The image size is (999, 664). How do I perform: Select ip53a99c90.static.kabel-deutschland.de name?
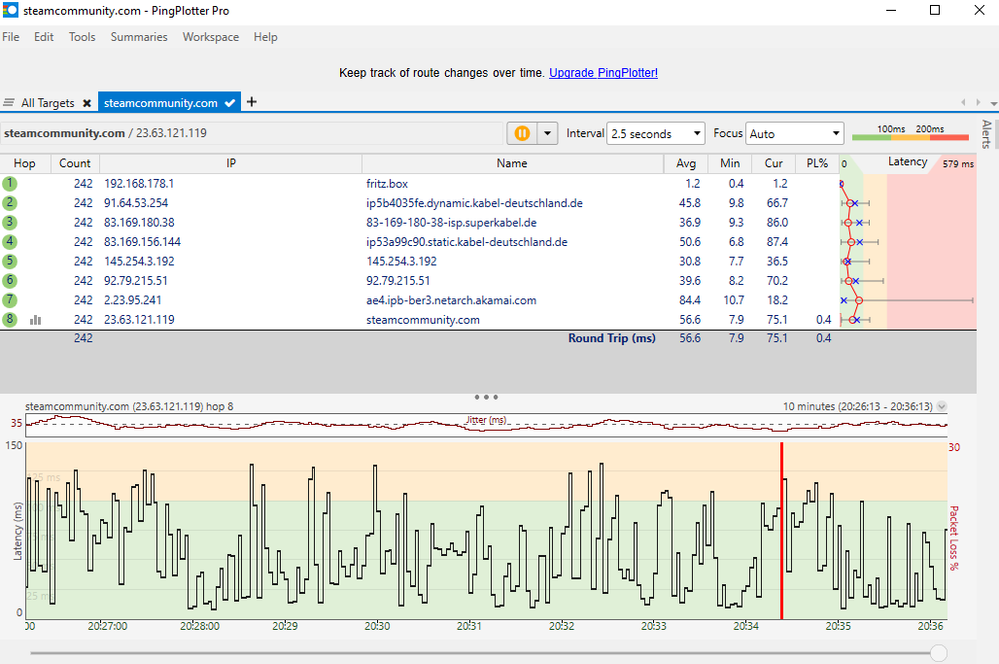tap(467, 242)
